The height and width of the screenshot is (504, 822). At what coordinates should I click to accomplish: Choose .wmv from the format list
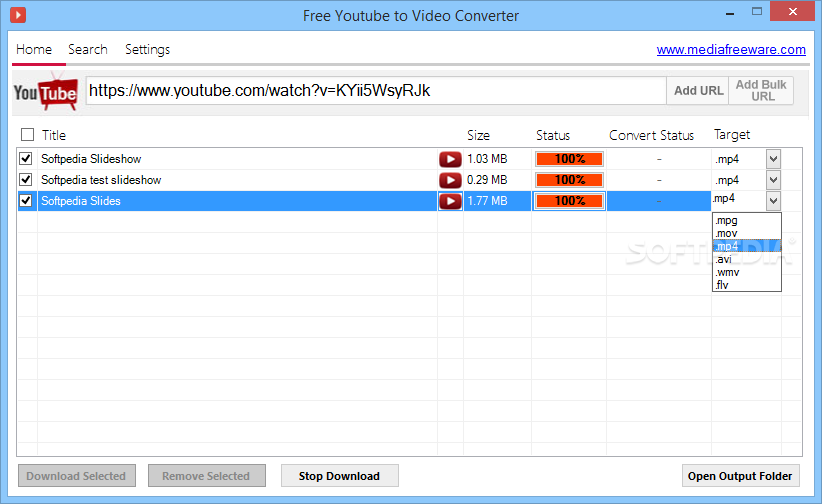click(747, 272)
